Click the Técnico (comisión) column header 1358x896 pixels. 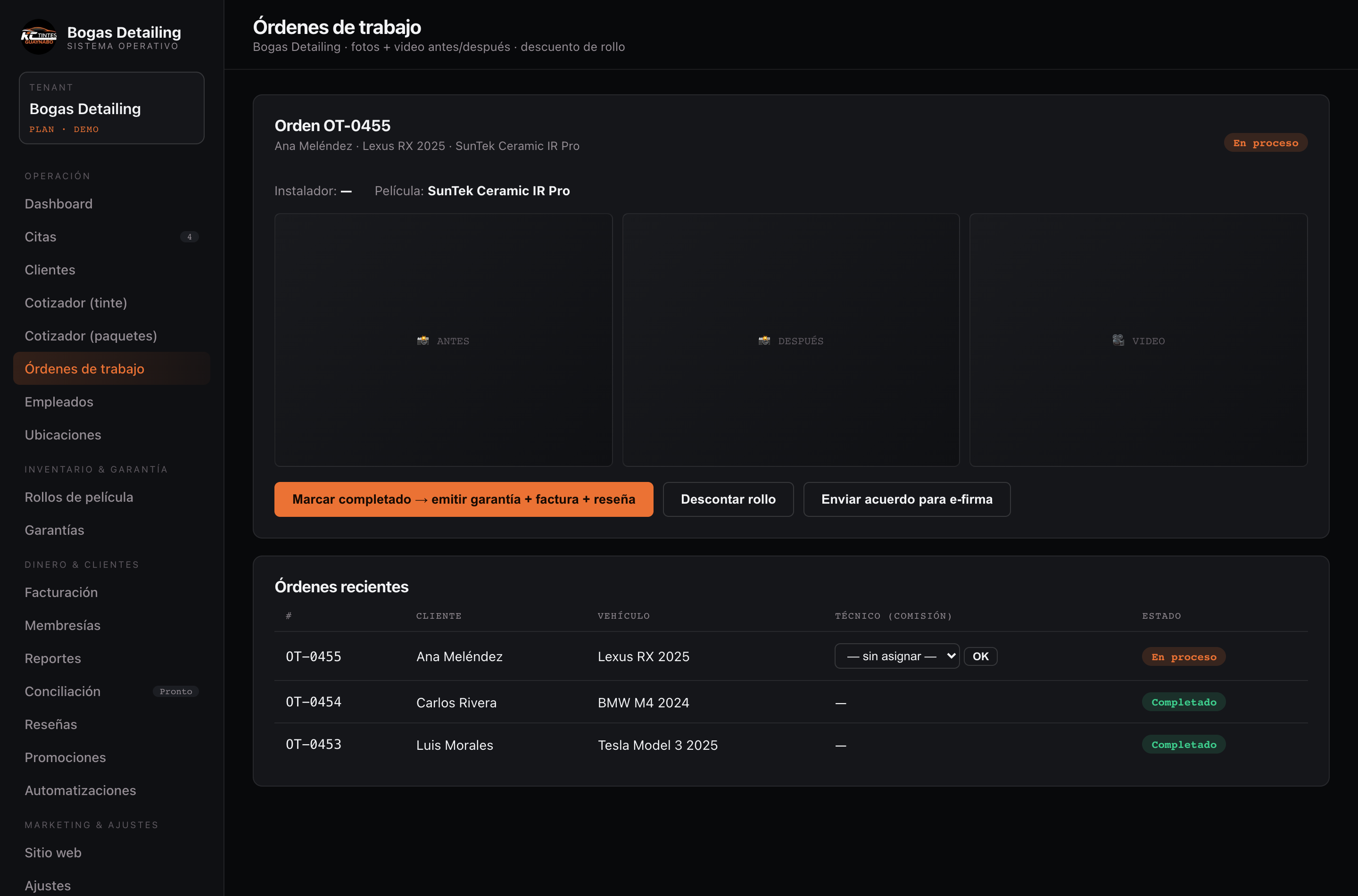894,616
